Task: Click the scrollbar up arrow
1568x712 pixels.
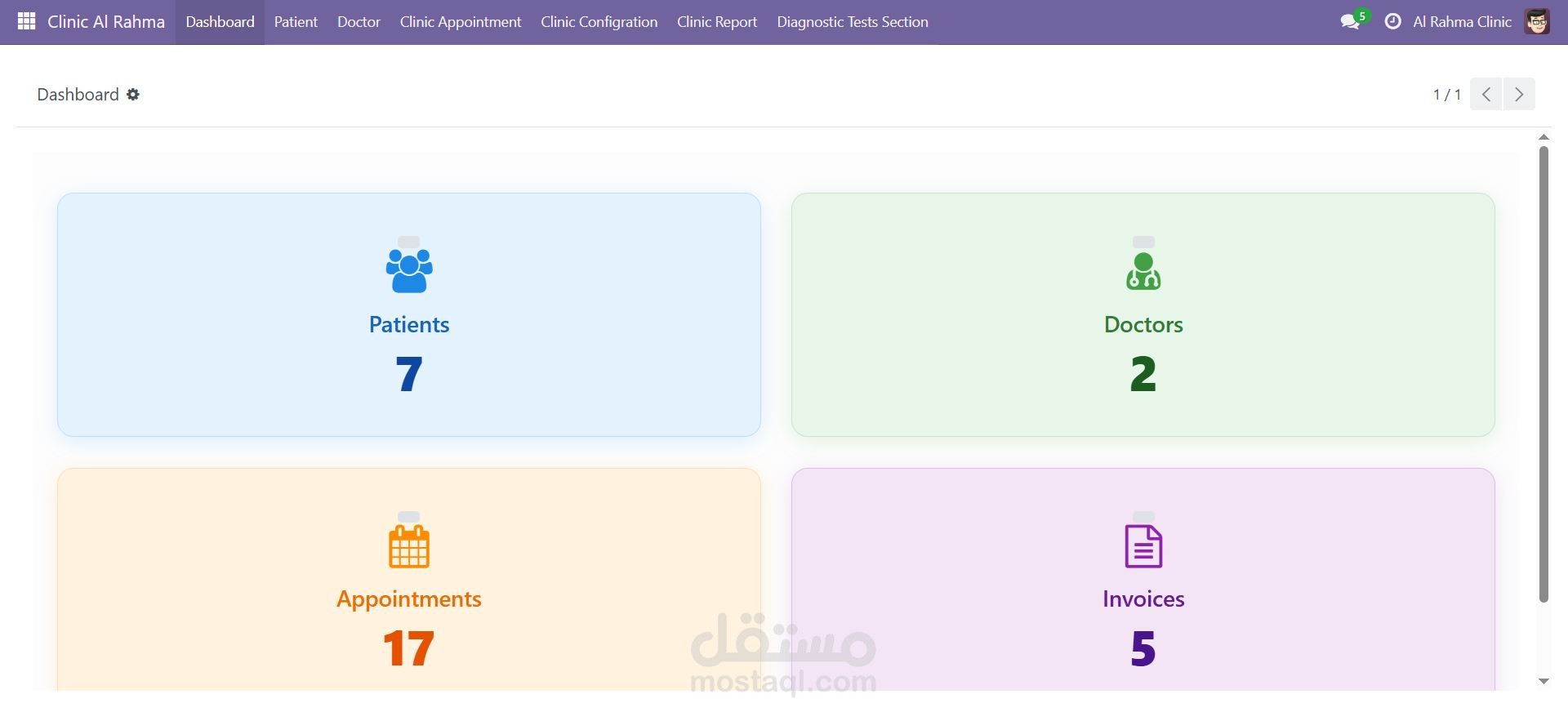Action: (1543, 137)
